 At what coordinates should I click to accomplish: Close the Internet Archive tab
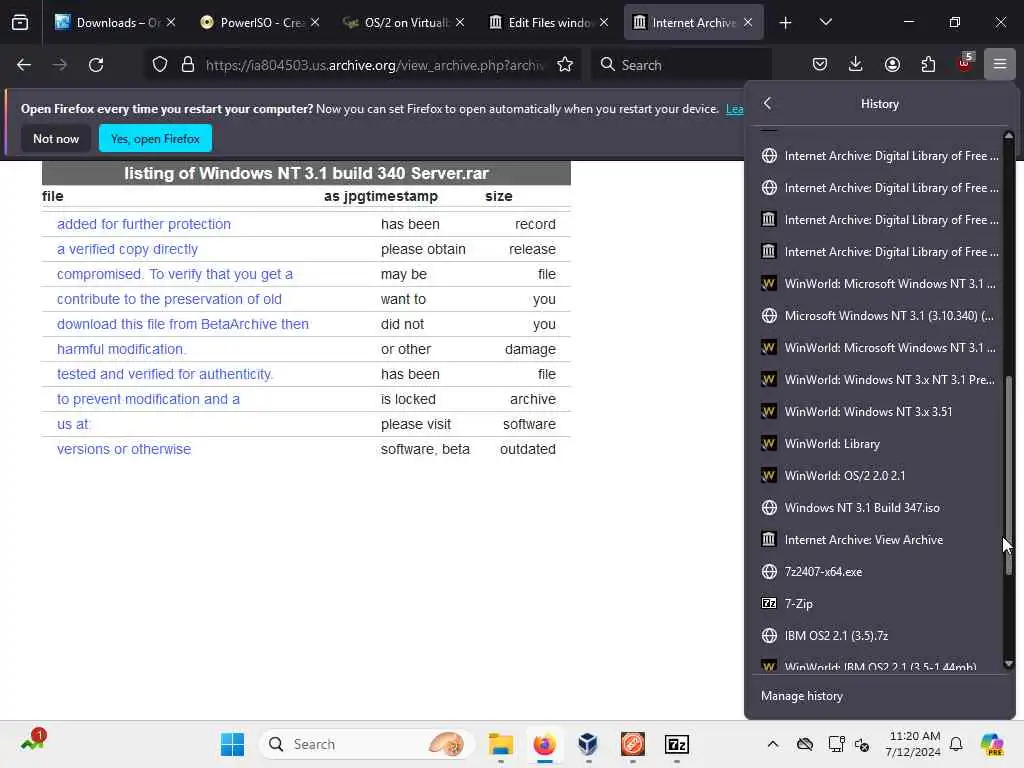point(748,23)
